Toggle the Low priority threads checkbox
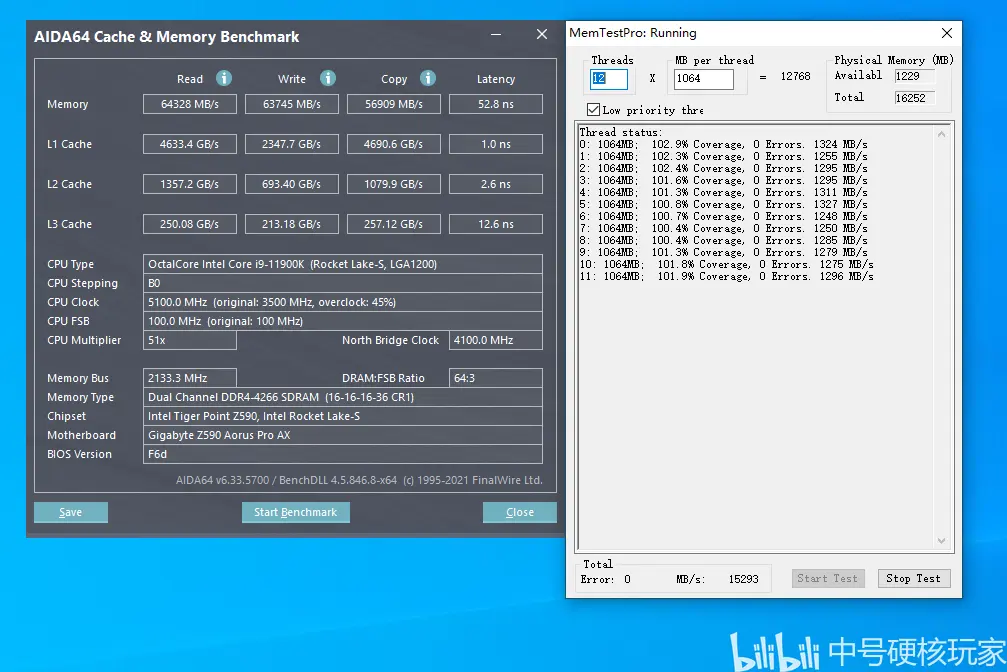The height and width of the screenshot is (672, 1007). pyautogui.click(x=593, y=110)
